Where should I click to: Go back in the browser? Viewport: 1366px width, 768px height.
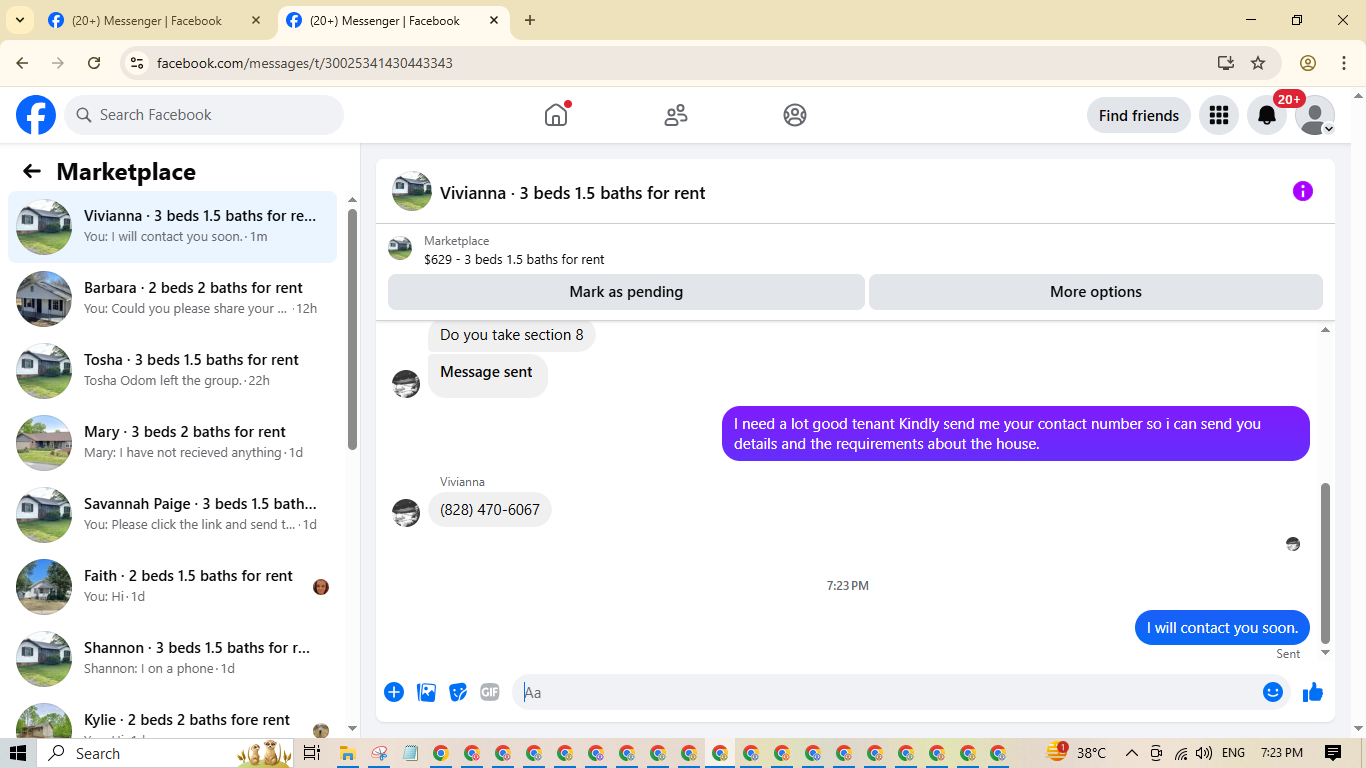22,63
